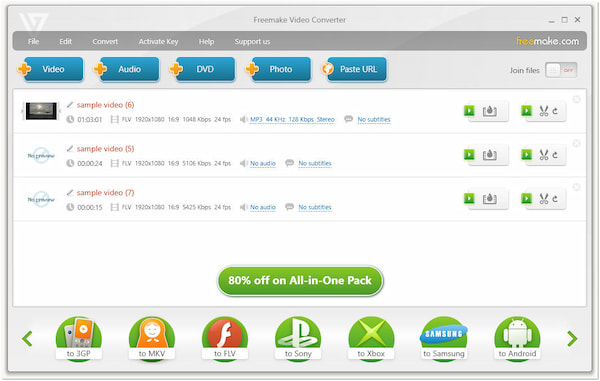Choose the to FLV output format

click(225, 339)
